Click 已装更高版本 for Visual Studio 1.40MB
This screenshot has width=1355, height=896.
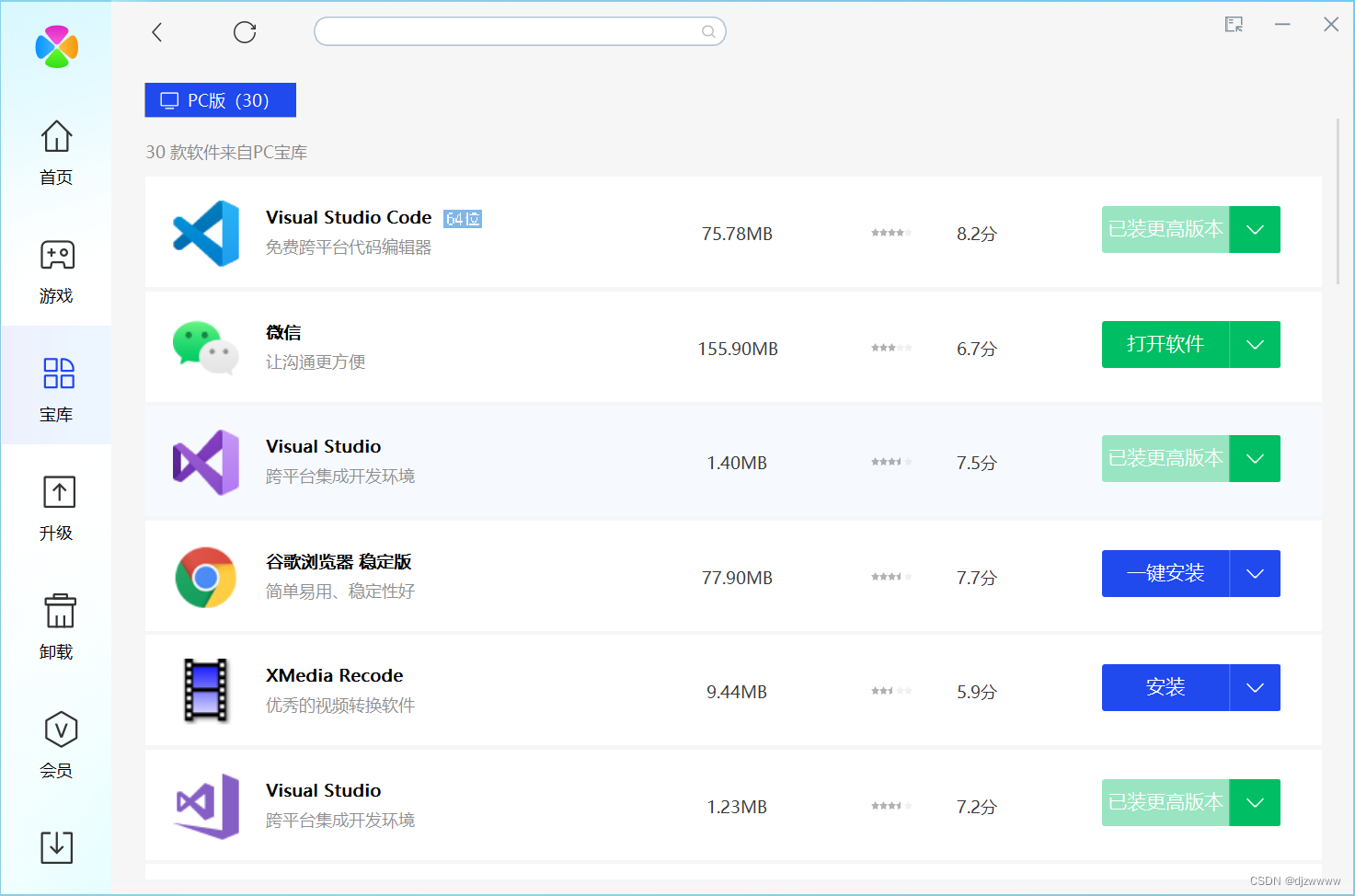(x=1166, y=459)
